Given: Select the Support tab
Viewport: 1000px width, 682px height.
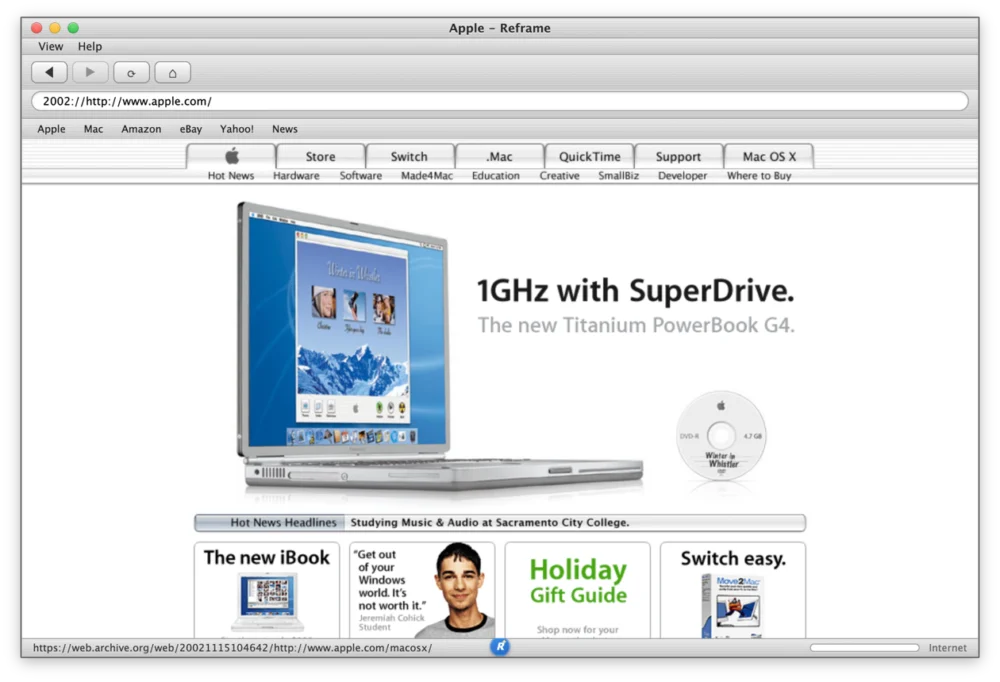Looking at the screenshot, I should 679,156.
